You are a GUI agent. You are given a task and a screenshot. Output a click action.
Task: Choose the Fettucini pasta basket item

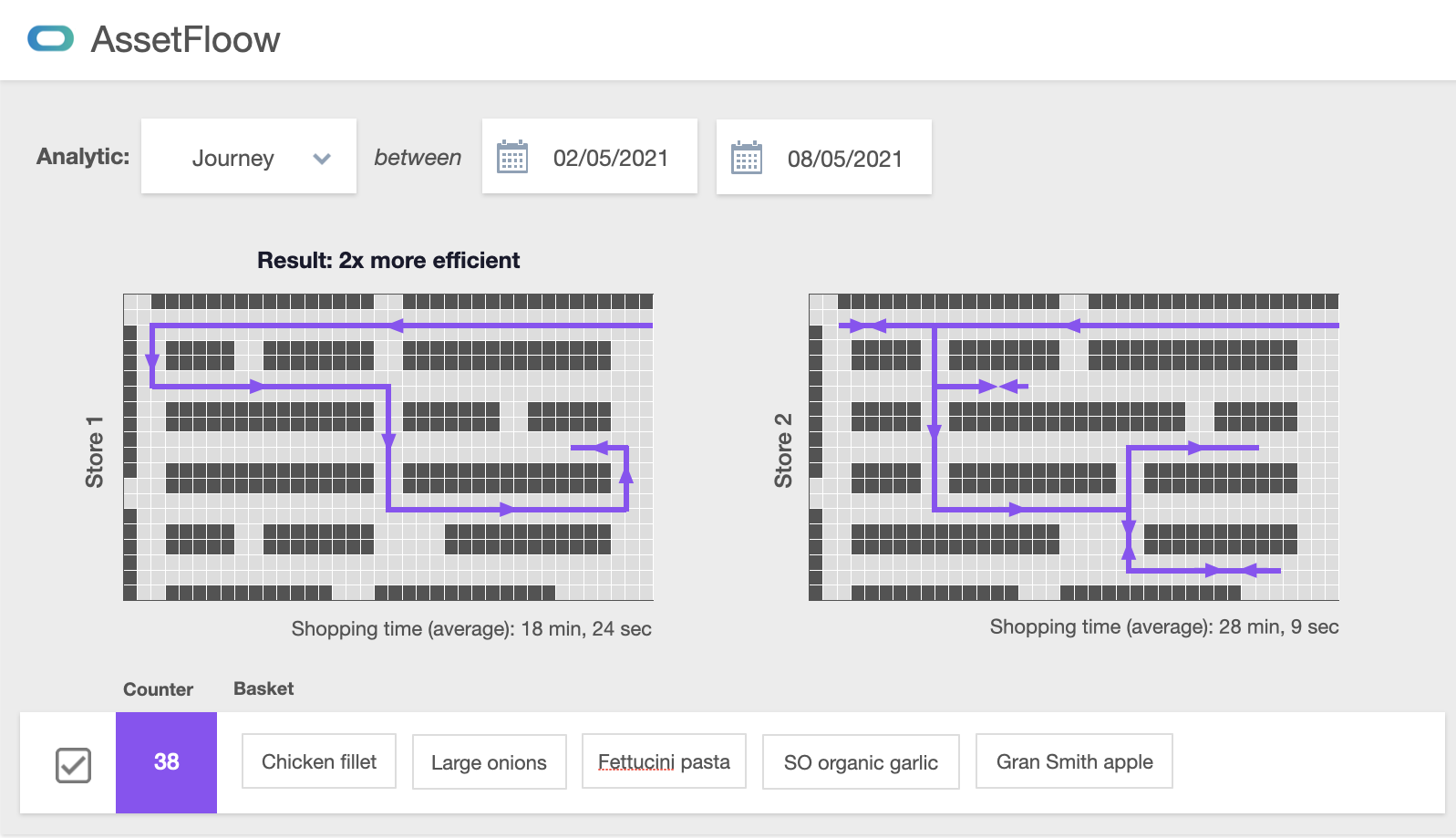[664, 761]
